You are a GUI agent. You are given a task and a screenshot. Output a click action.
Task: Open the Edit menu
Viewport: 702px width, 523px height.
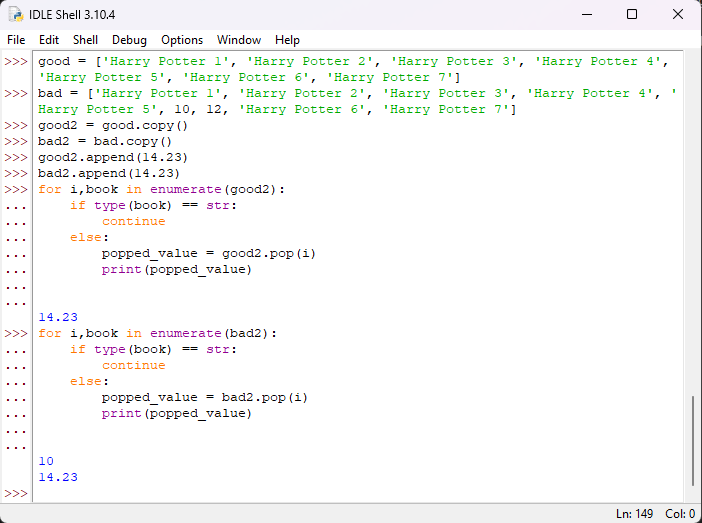[49, 40]
